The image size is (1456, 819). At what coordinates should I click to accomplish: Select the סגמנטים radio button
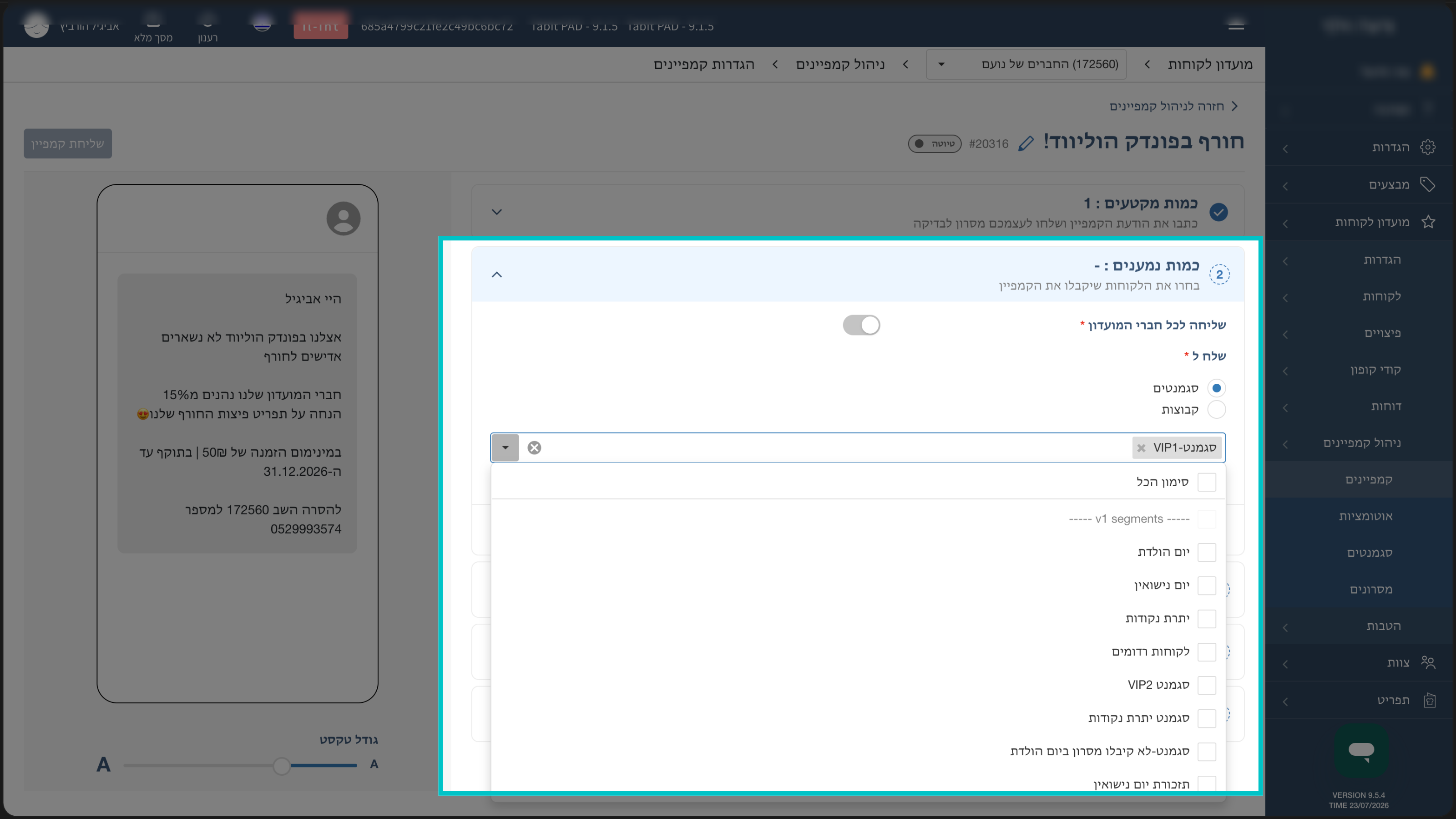pos(1216,388)
